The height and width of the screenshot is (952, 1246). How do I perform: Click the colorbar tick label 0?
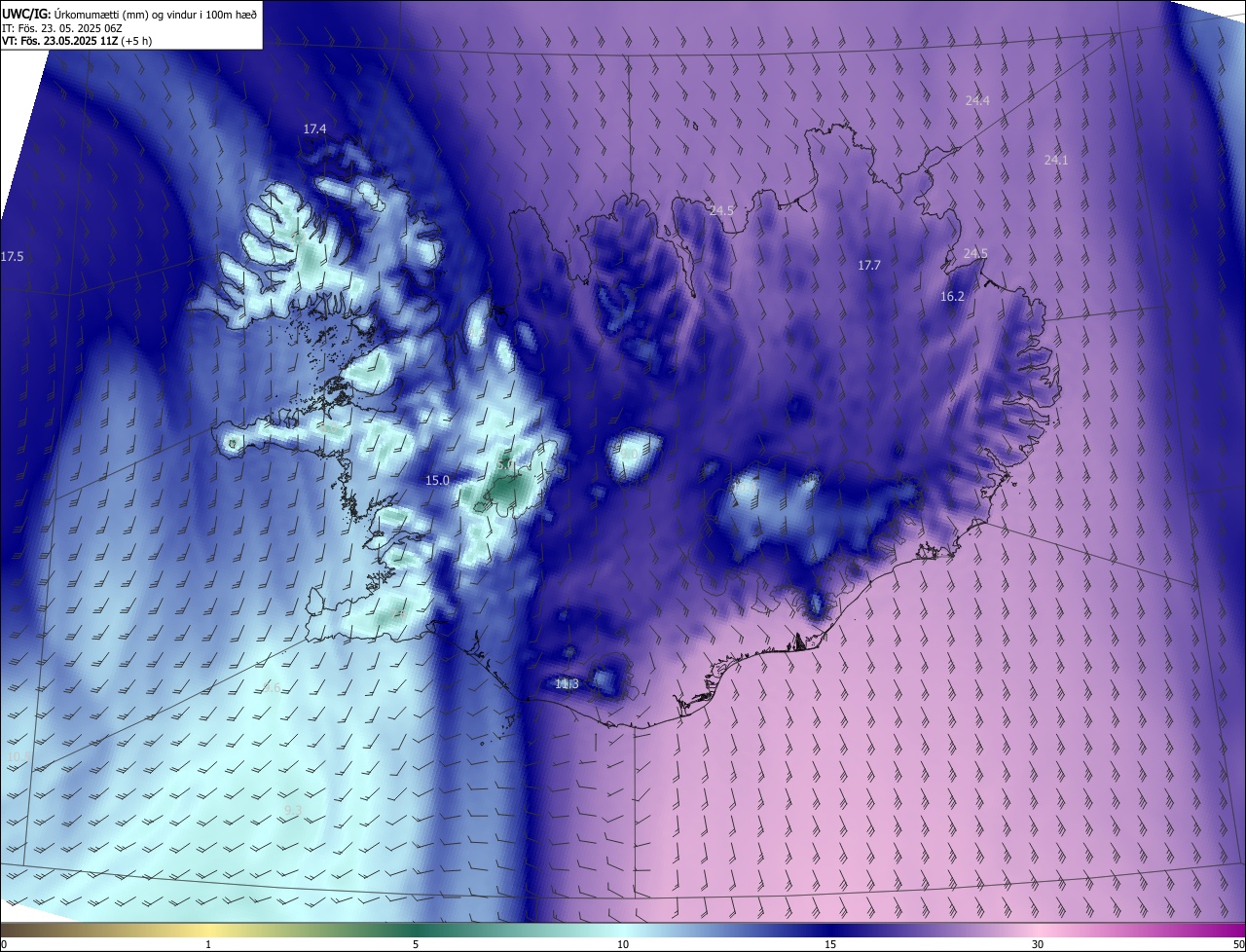[x=4, y=945]
